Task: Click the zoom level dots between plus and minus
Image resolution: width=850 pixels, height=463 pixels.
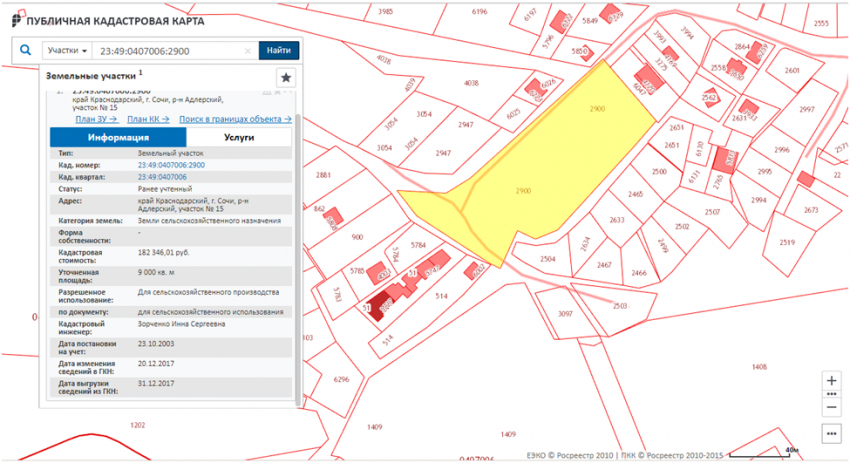Action: [831, 395]
